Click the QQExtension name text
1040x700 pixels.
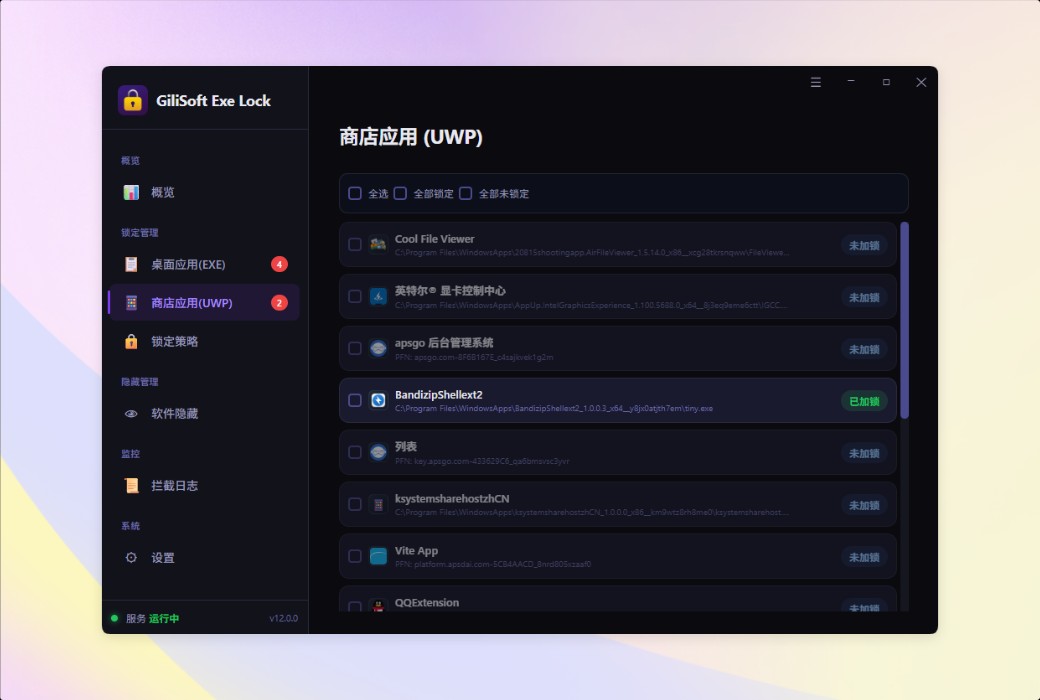pyautogui.click(x=426, y=602)
